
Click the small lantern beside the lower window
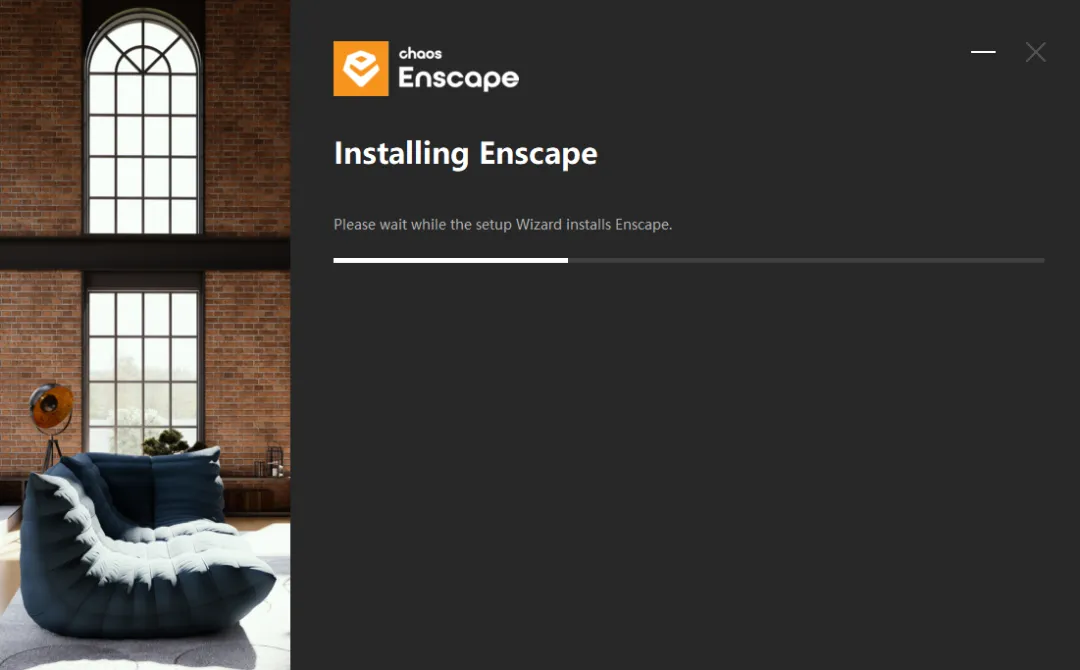(x=274, y=461)
